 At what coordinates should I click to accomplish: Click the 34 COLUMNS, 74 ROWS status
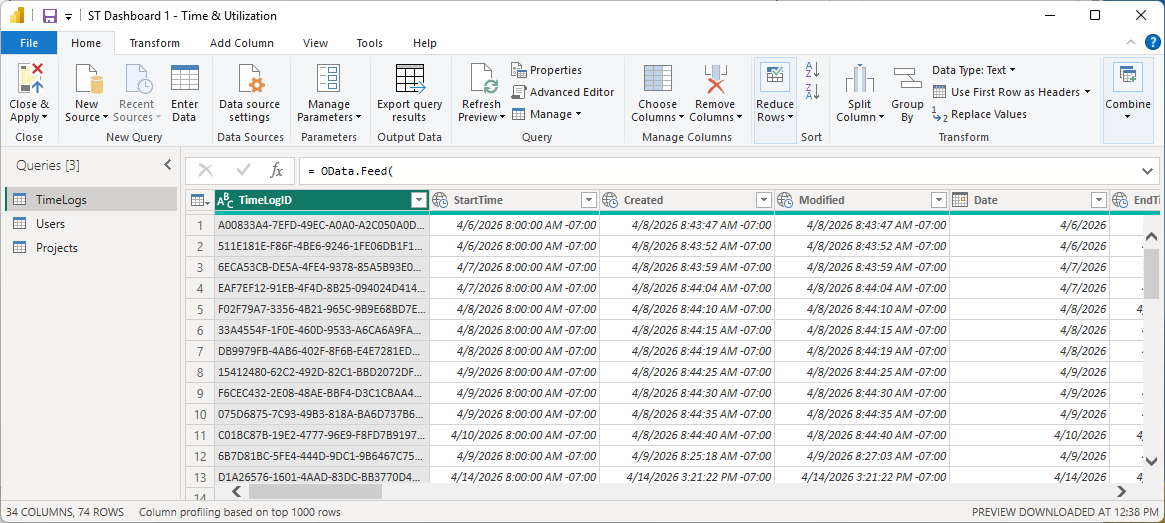(65, 512)
